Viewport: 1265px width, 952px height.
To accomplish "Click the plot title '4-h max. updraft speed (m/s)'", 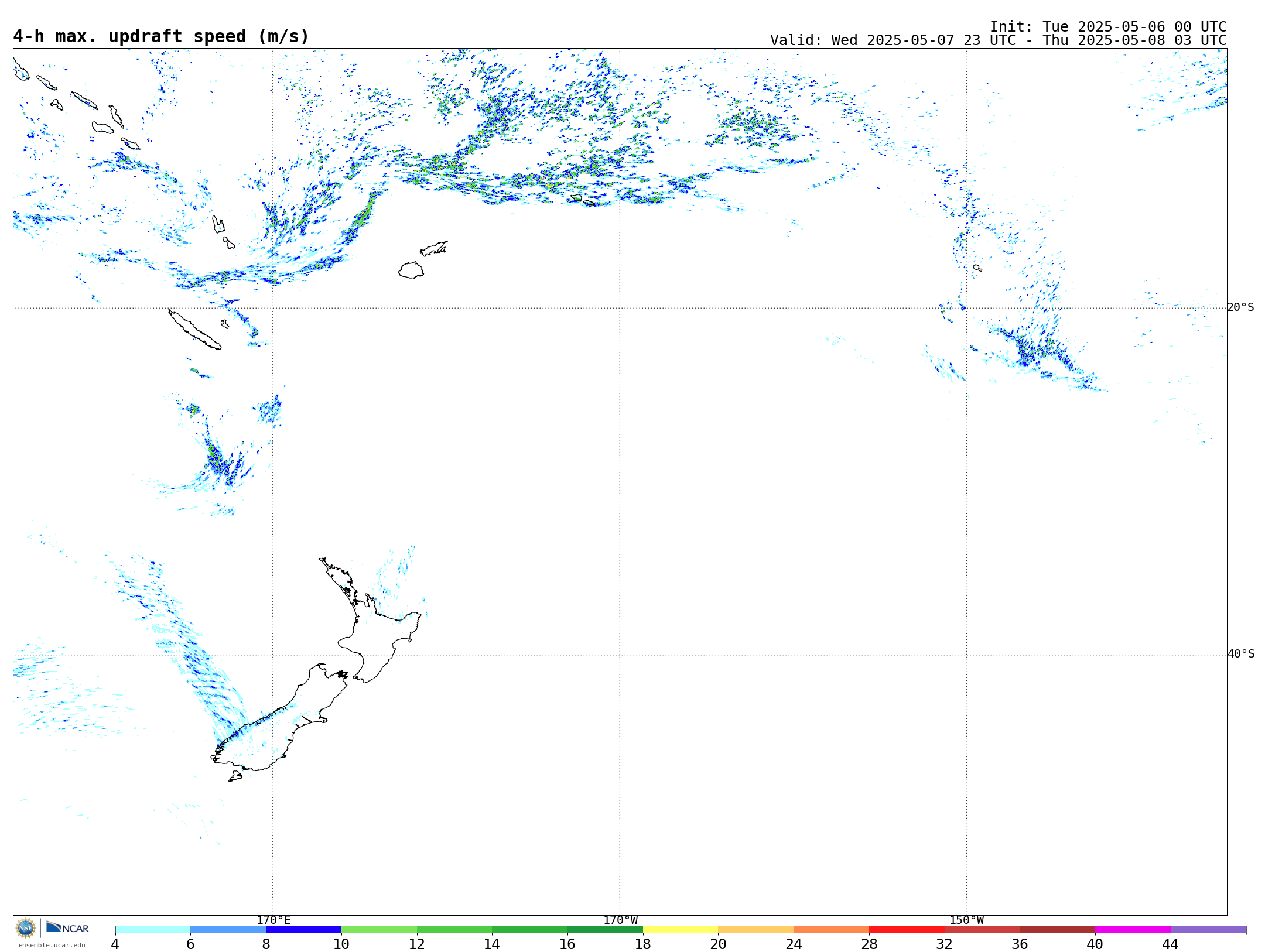I will point(161,36).
